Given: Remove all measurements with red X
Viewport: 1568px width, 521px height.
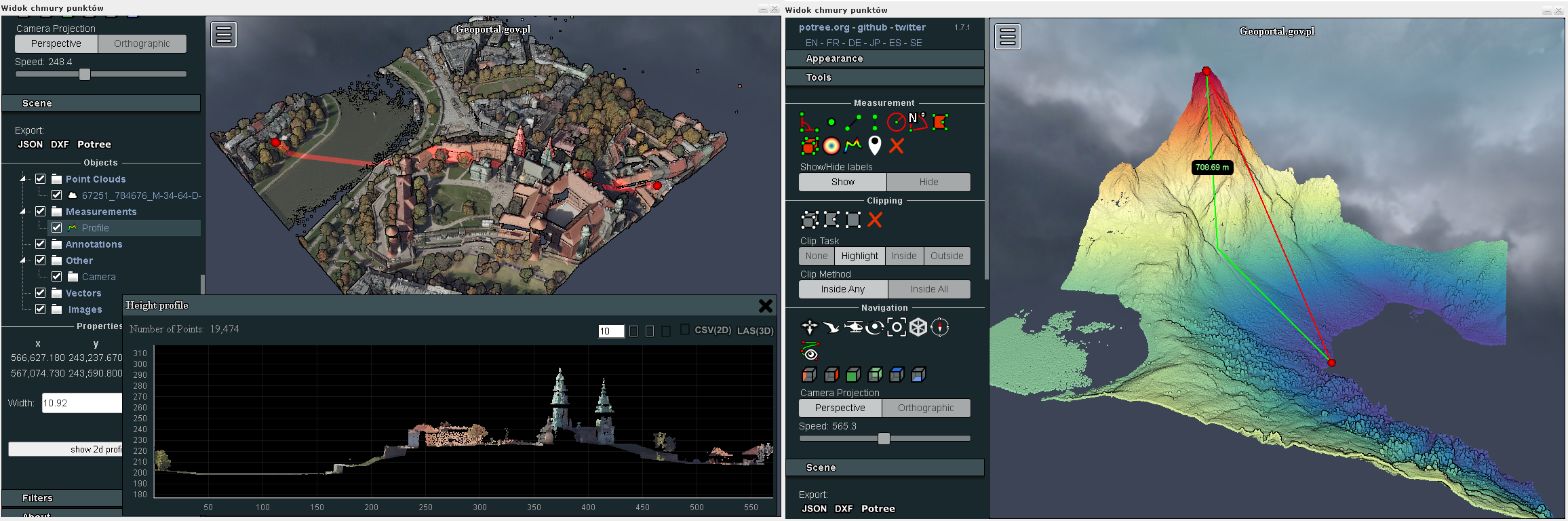Looking at the screenshot, I should click(x=897, y=145).
